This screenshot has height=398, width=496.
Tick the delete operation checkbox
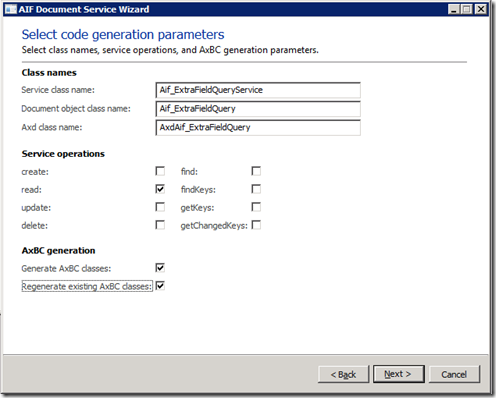tap(160, 225)
